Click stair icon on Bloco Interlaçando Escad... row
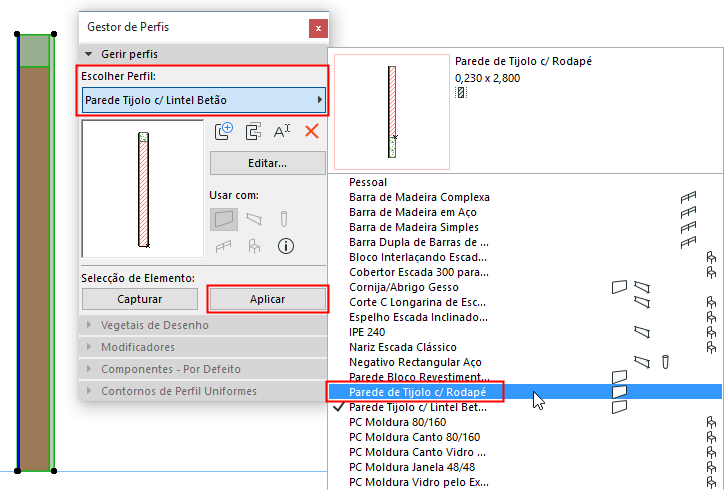The image size is (724, 490). 711,257
